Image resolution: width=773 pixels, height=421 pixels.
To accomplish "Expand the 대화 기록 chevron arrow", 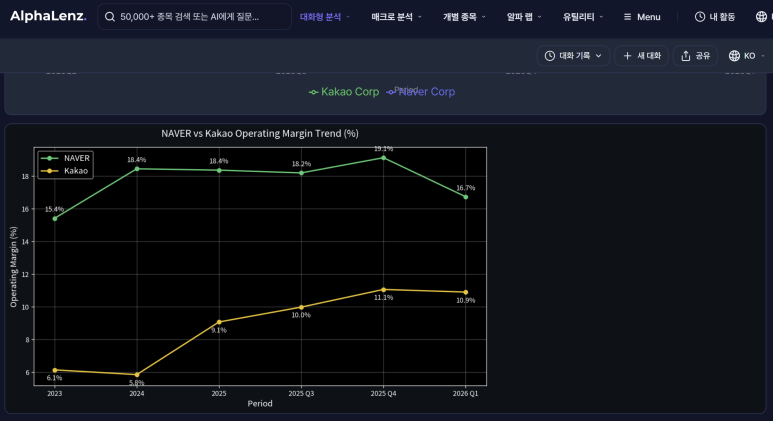I will coord(598,56).
